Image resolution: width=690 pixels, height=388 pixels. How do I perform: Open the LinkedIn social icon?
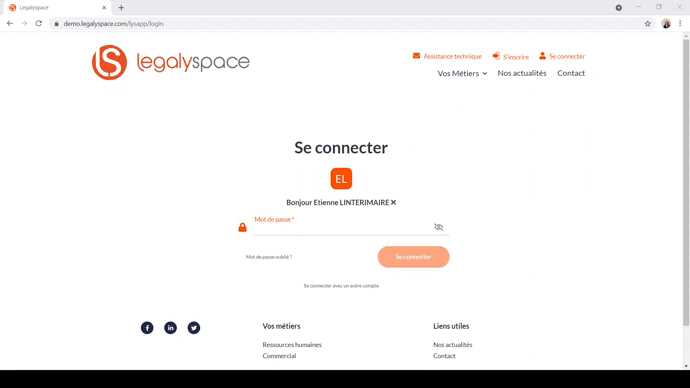tap(170, 328)
